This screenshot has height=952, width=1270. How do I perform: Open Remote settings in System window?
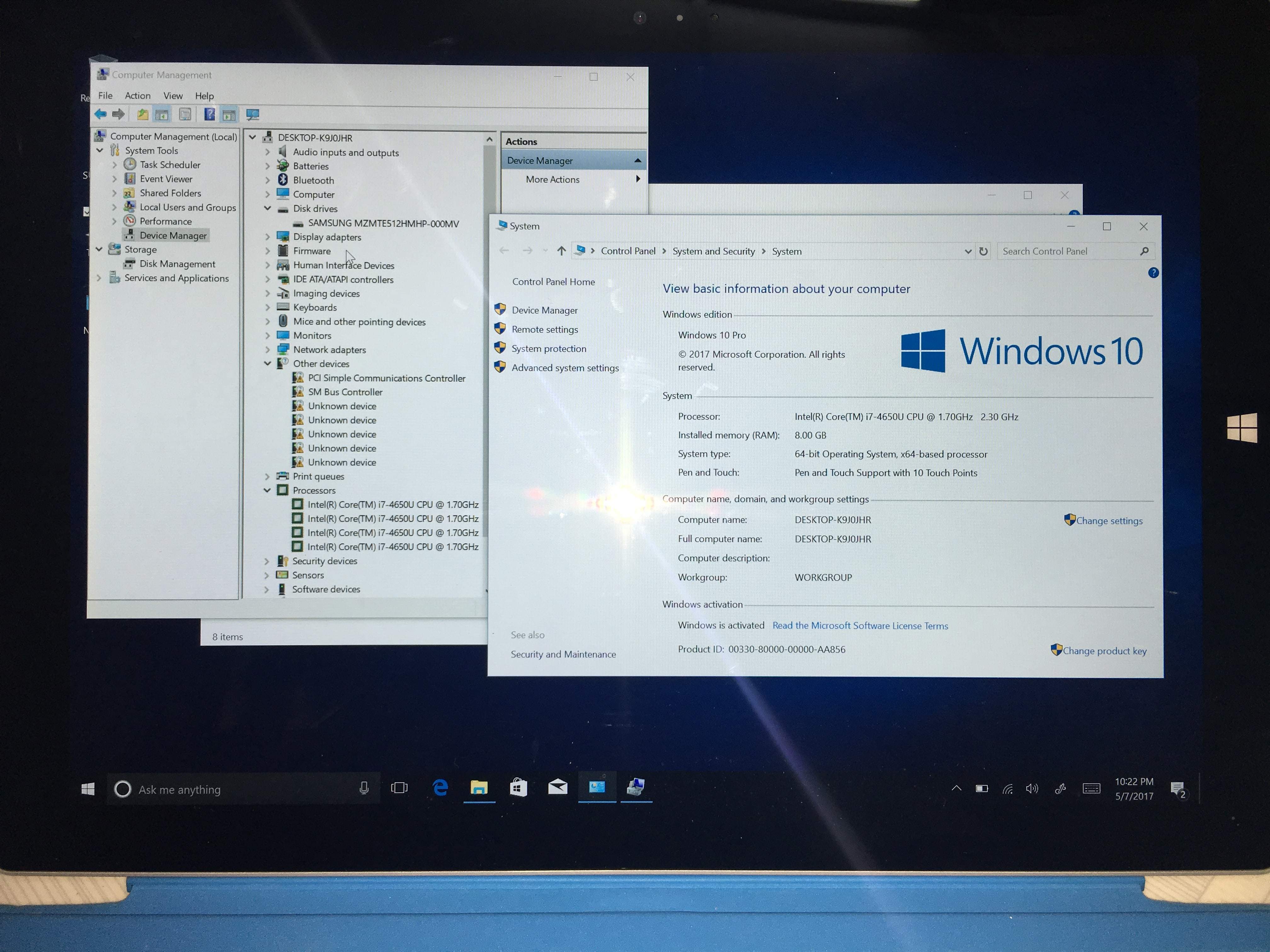click(544, 329)
